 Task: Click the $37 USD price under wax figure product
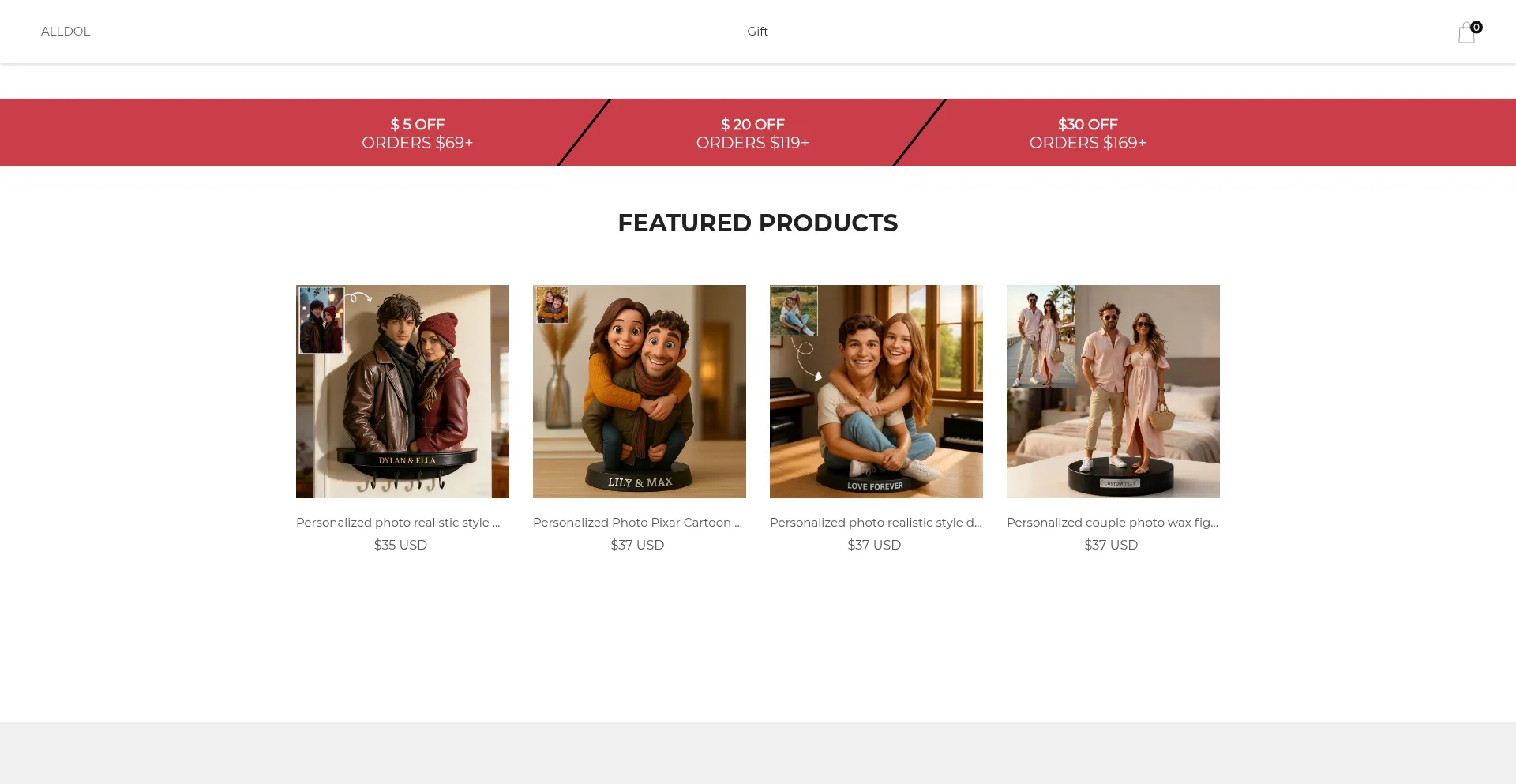coord(1111,545)
